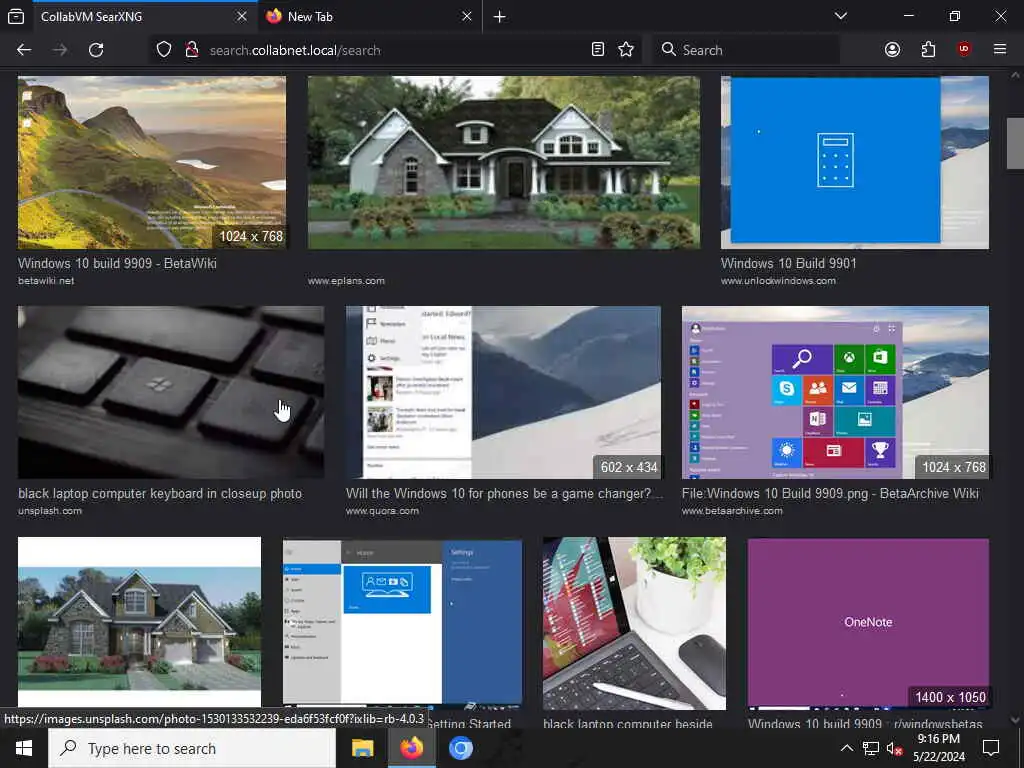Open Windows 10 build 9909 BetaWiki thumbnail
The height and width of the screenshot is (768, 1024).
152,163
